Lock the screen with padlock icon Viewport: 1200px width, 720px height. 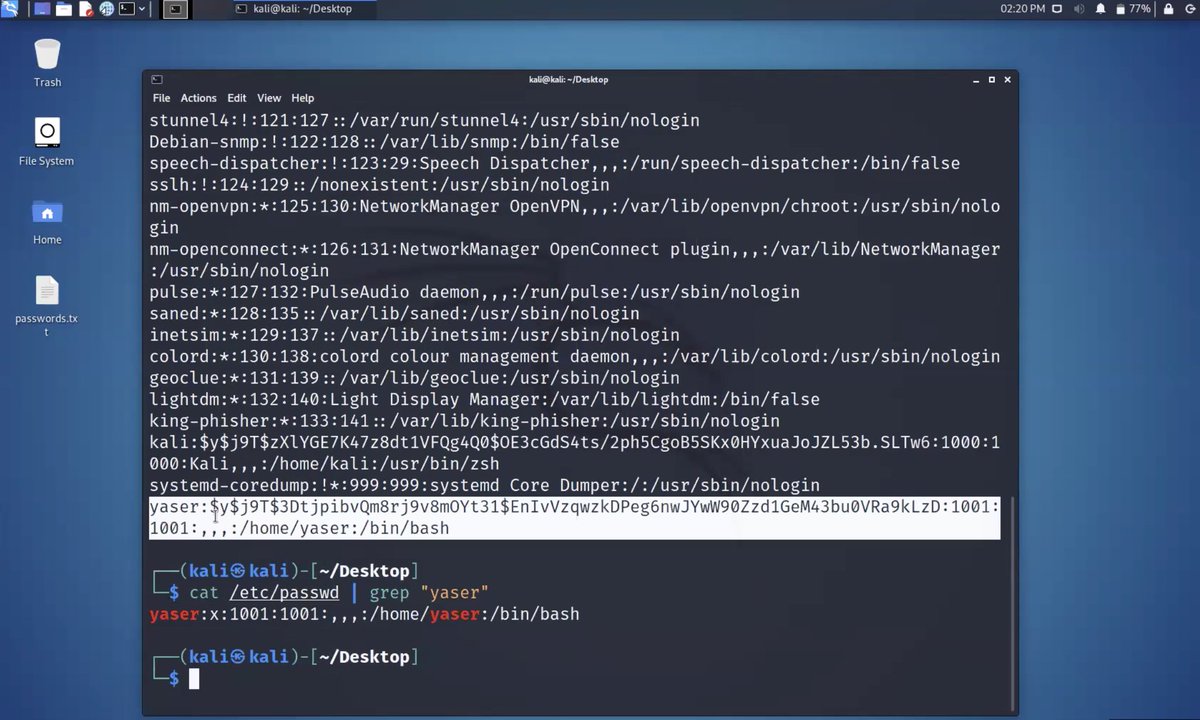1168,9
